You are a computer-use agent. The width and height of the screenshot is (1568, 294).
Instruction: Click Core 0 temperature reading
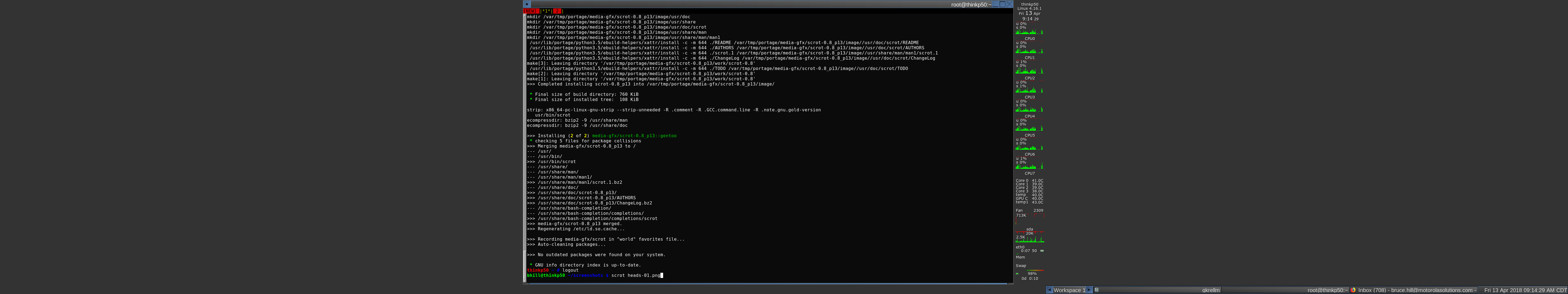[1029, 180]
